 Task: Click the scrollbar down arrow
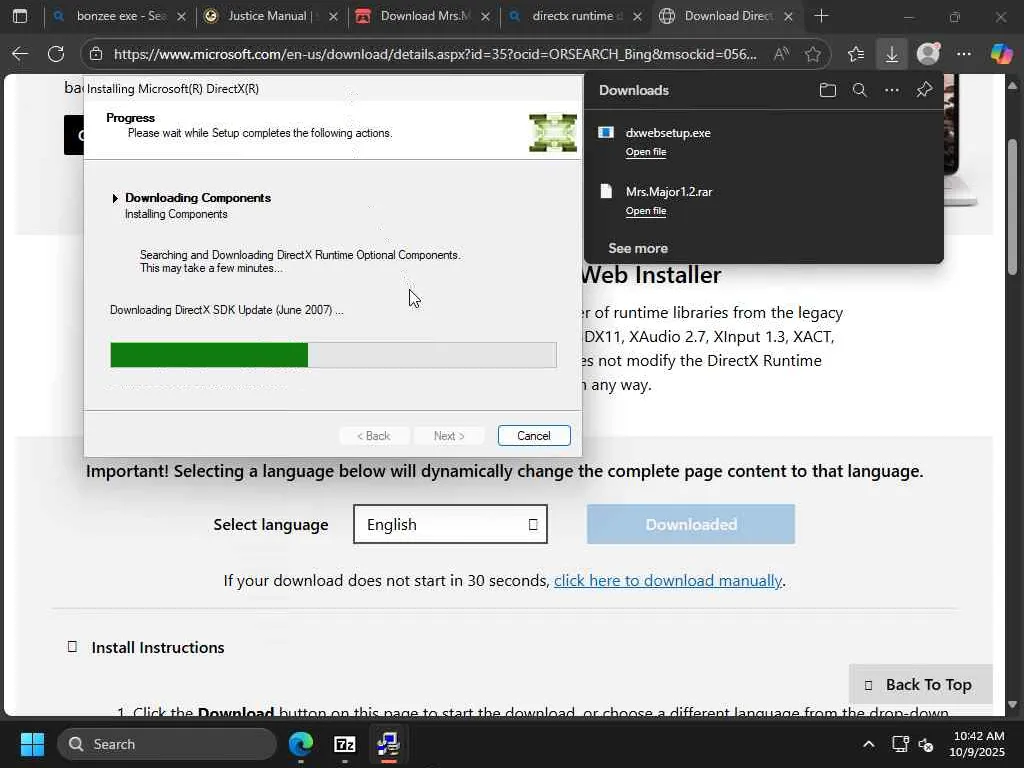click(x=1013, y=705)
